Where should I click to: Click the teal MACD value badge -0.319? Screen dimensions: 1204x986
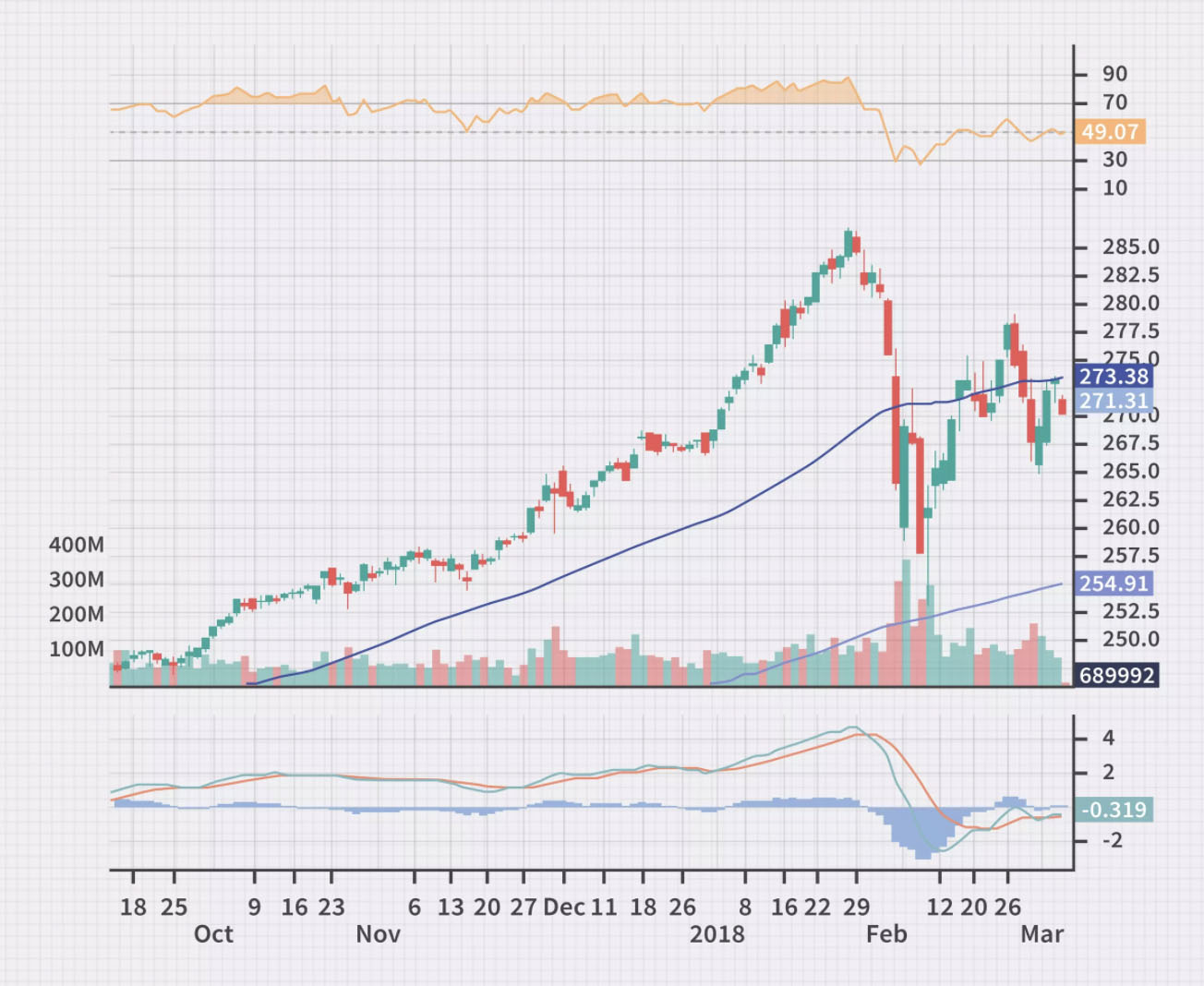1115,807
